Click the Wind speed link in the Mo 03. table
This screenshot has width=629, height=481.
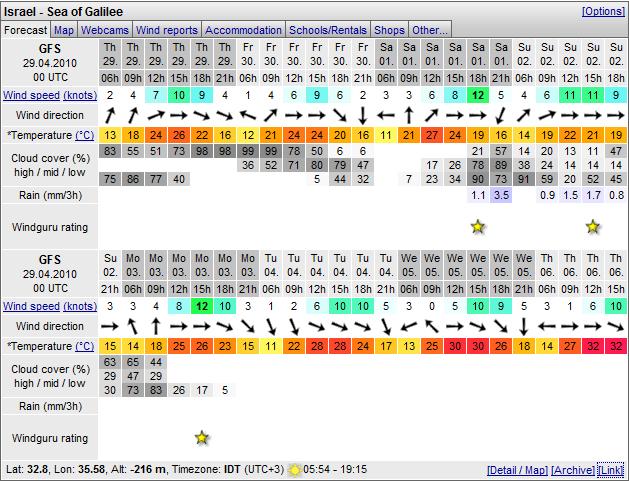pyautogui.click(x=32, y=306)
